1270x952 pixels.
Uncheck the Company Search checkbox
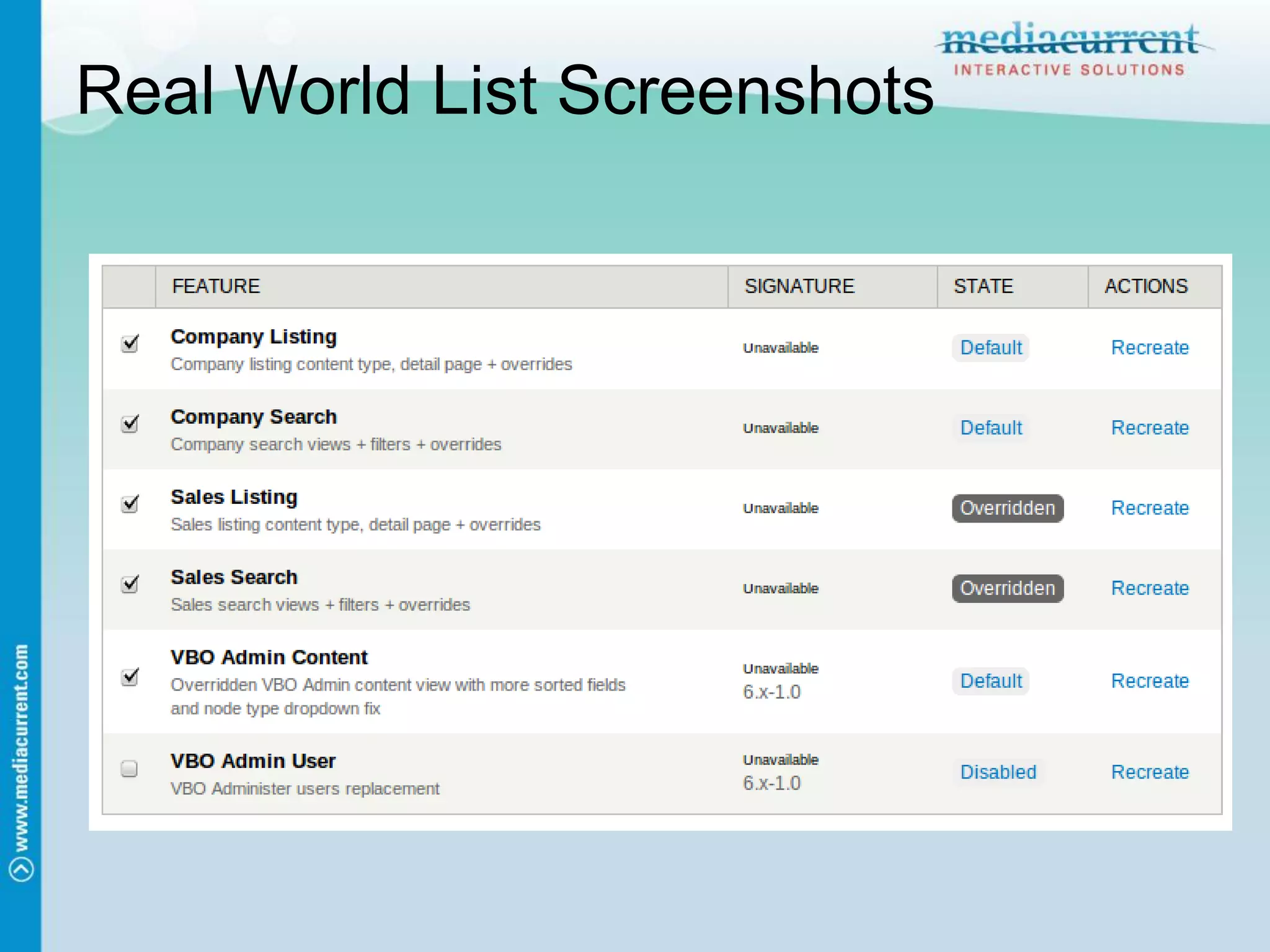[x=130, y=424]
